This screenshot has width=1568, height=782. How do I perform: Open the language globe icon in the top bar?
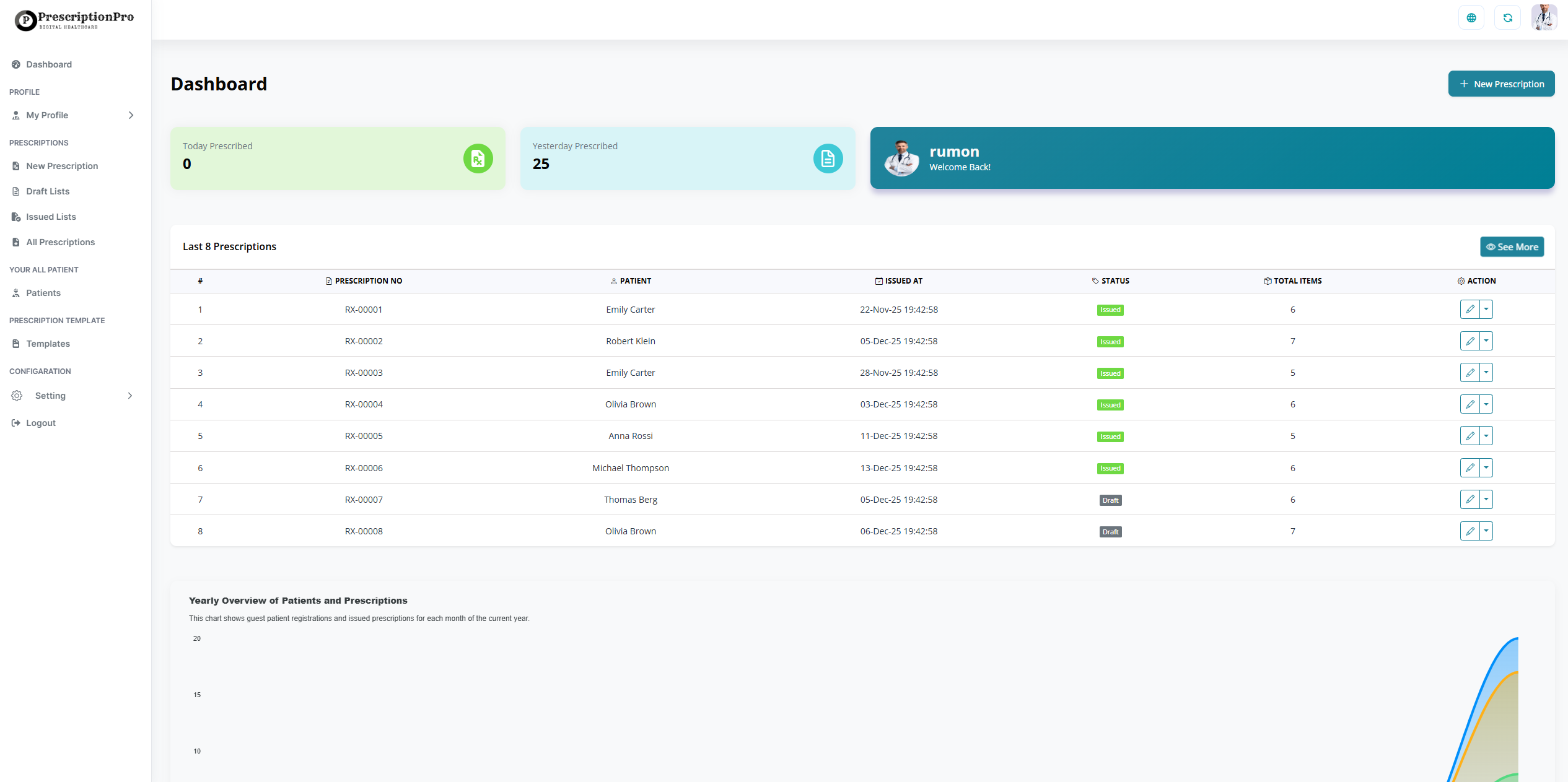(1471, 17)
